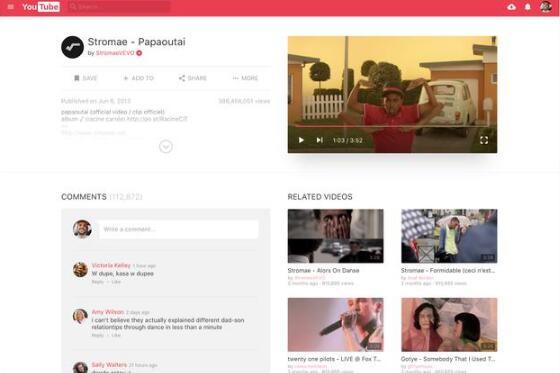
Task: Open the Gotye Somebody That I Used thumbnail
Action: pos(449,325)
